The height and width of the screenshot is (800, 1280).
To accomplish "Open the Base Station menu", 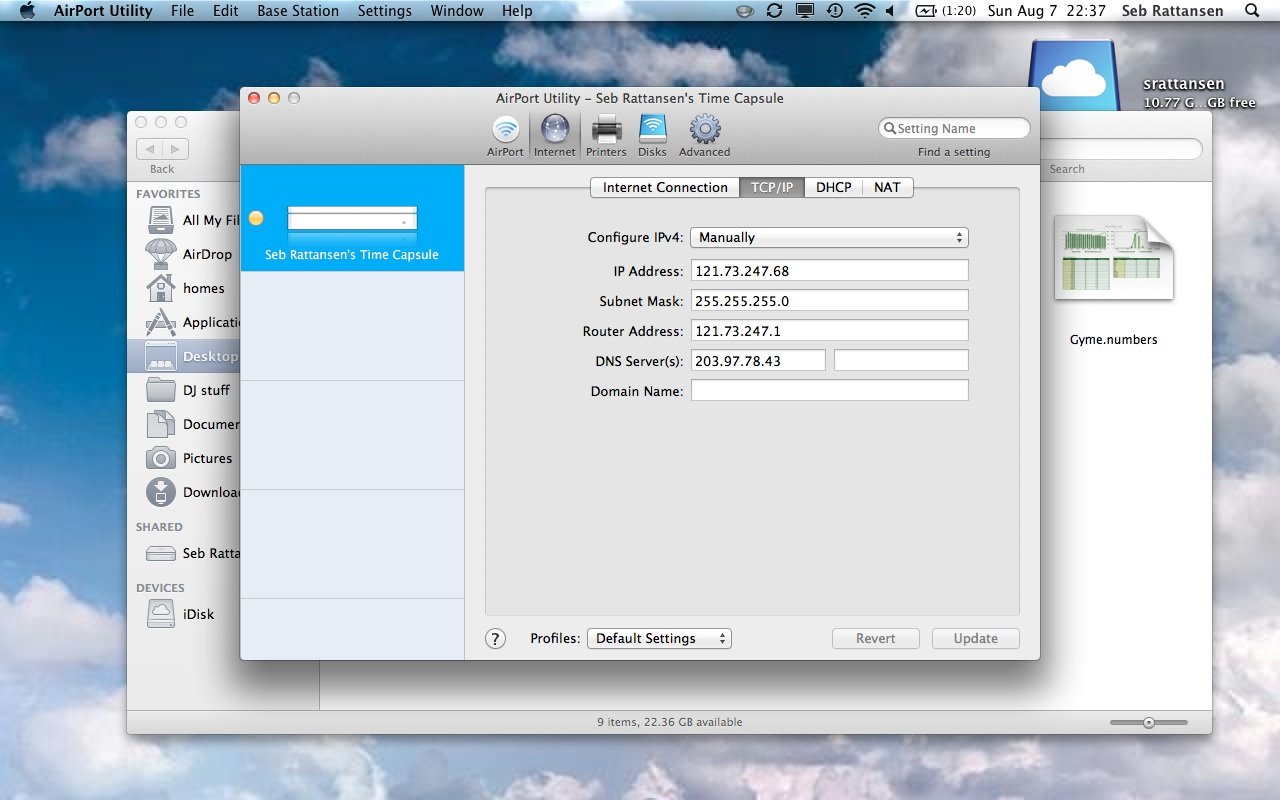I will tap(298, 11).
